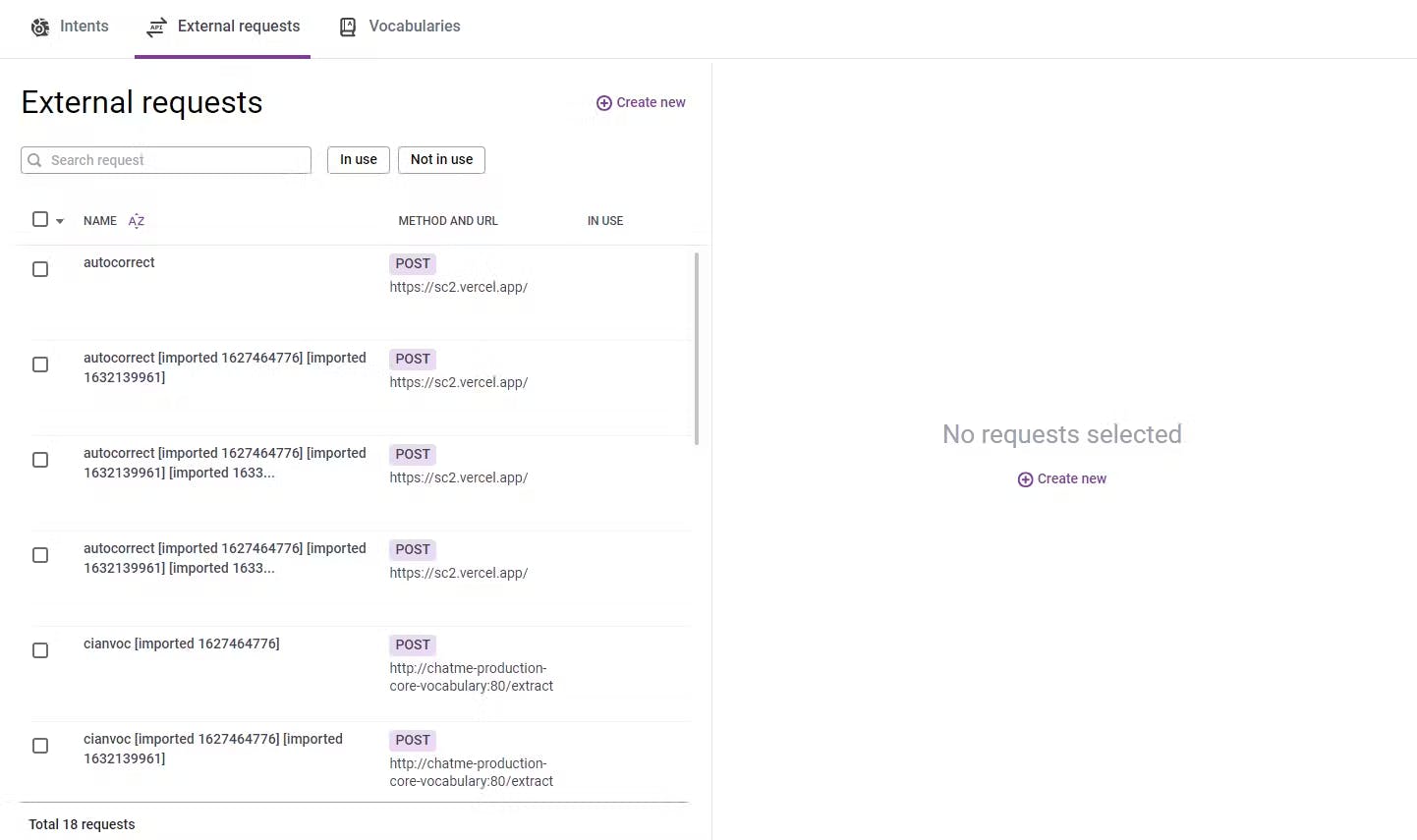The width and height of the screenshot is (1417, 840).
Task: Click the request list vertical scrollbar
Action: (697, 349)
